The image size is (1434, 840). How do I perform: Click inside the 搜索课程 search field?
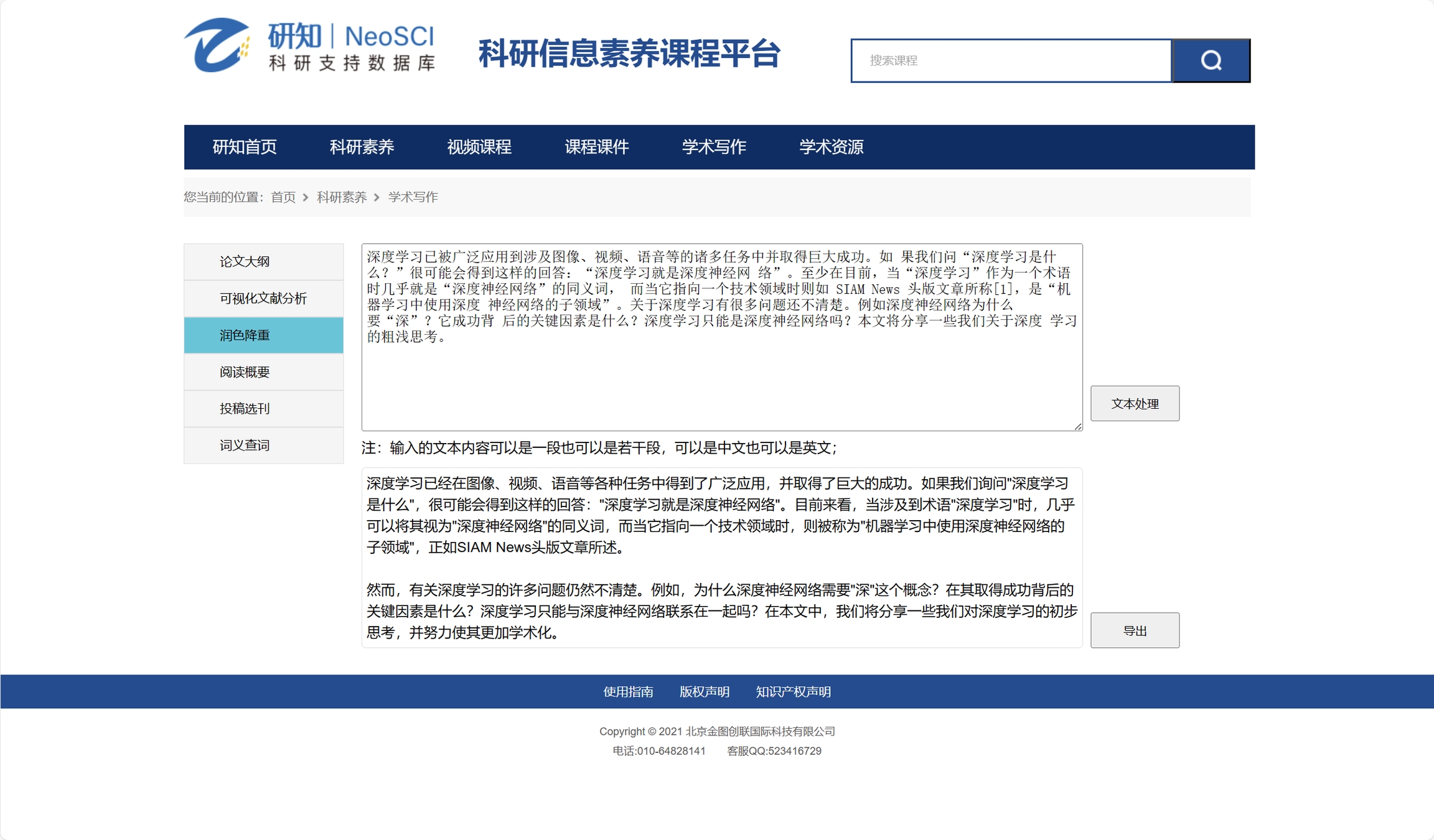tap(1011, 60)
